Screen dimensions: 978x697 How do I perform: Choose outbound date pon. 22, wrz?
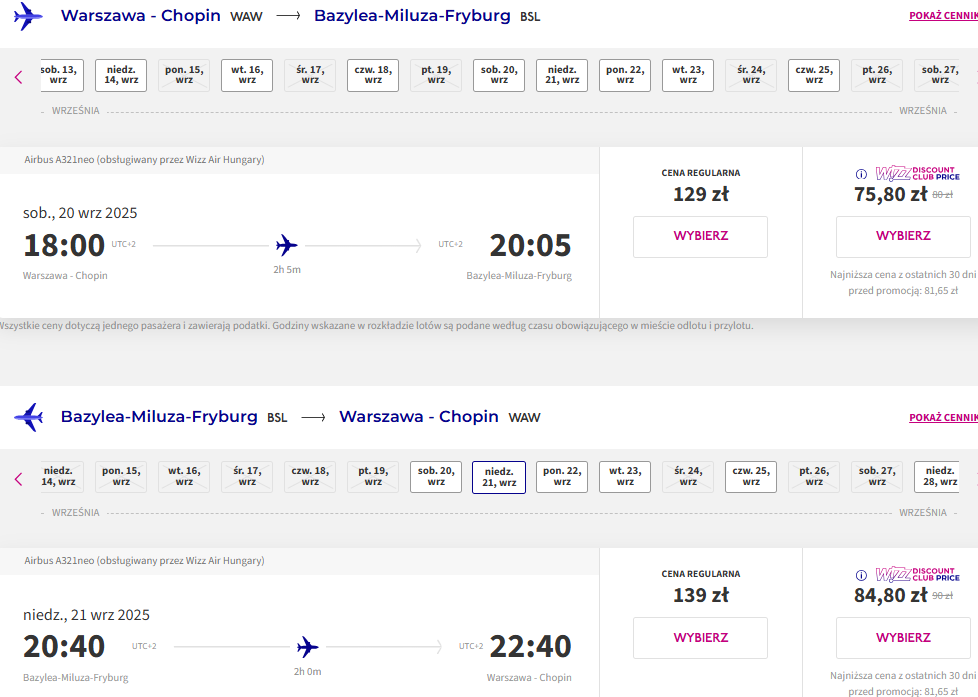coord(625,76)
